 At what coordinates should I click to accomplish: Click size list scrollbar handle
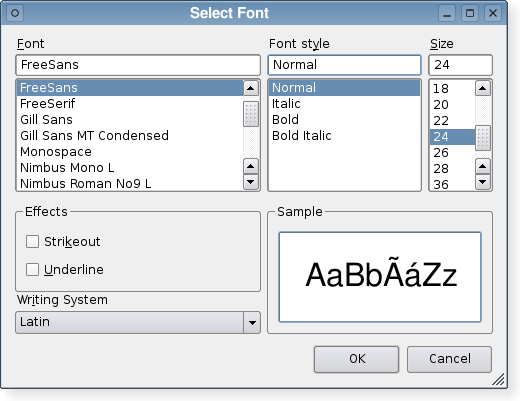483,138
